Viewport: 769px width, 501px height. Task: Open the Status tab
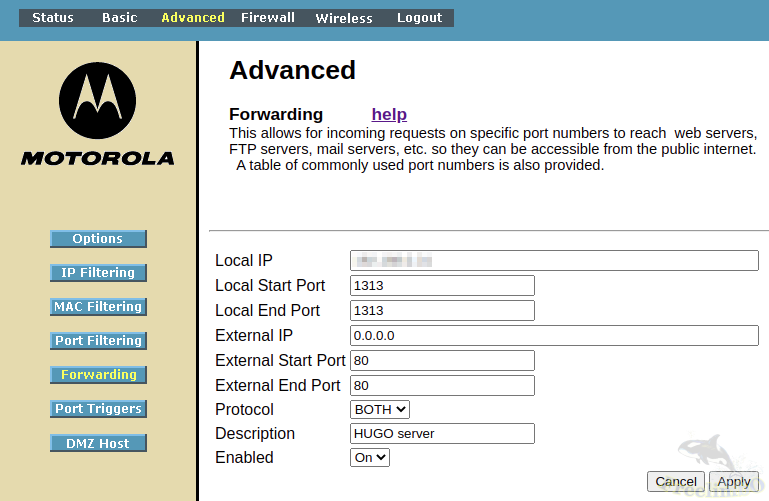click(53, 18)
